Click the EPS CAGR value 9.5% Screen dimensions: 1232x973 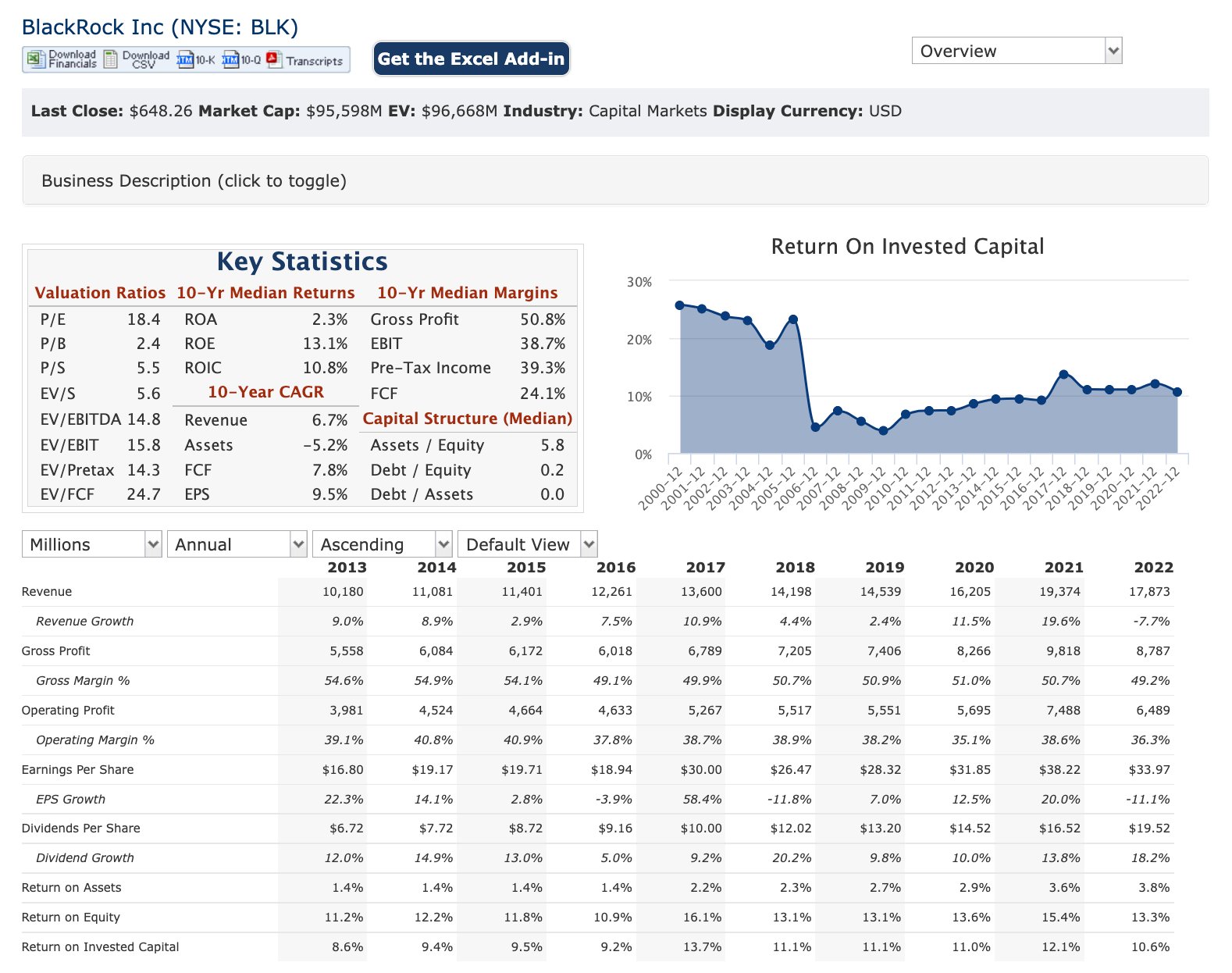[x=329, y=494]
